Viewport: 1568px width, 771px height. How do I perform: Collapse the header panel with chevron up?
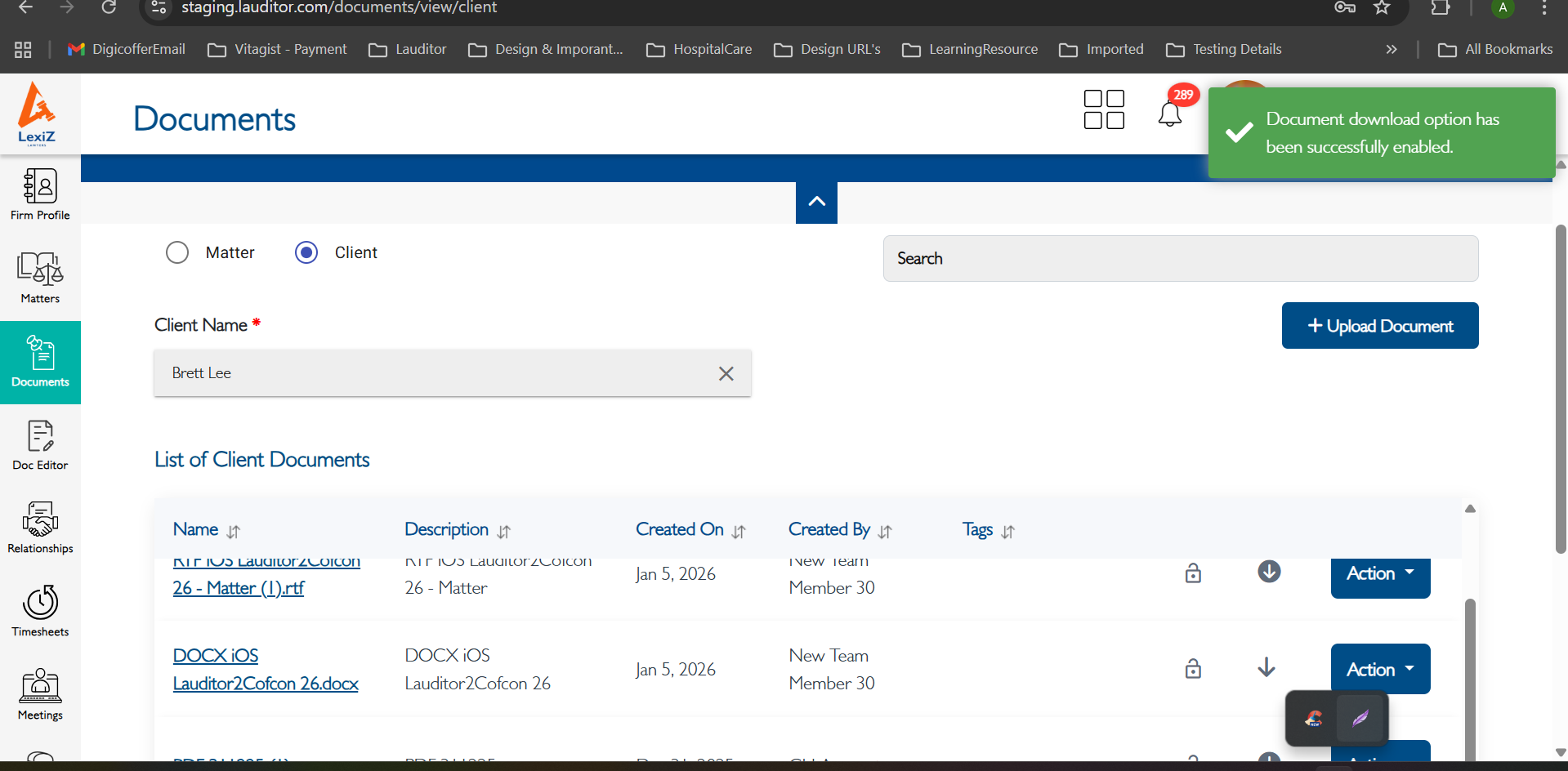pos(816,202)
